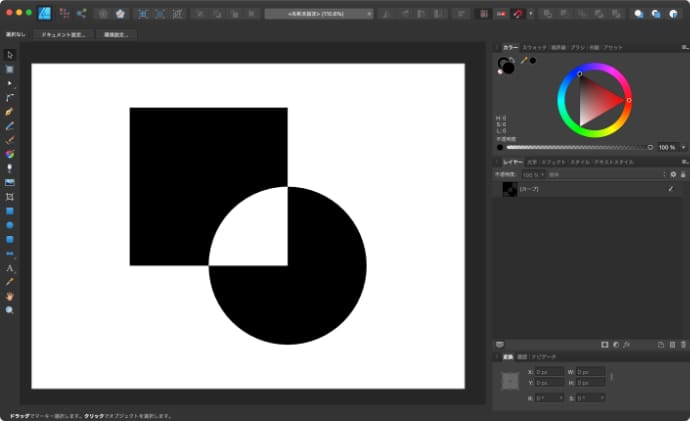Click the X position input field
The height and width of the screenshot is (421, 690).
549,371
